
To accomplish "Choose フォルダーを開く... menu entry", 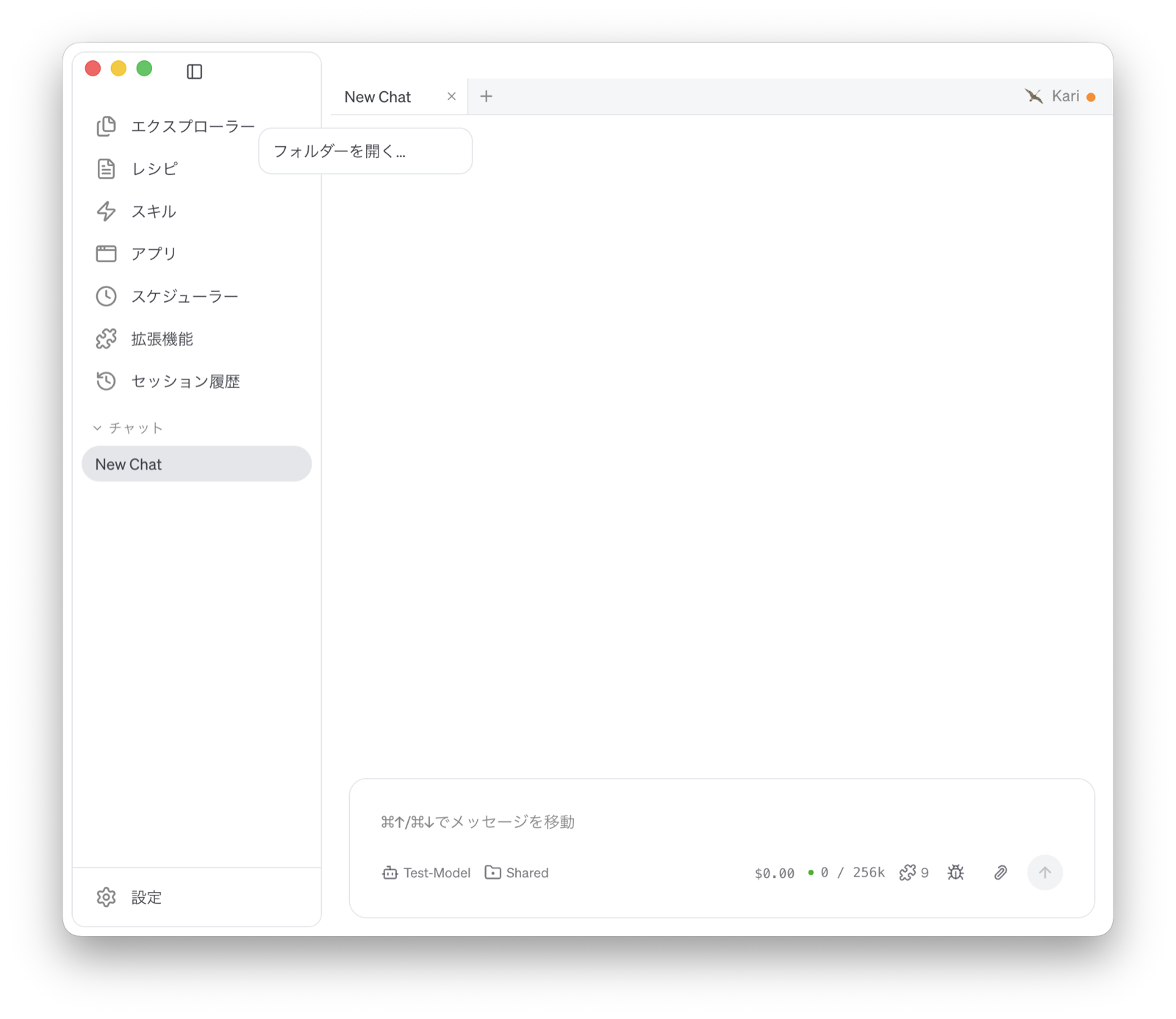I will click(365, 151).
